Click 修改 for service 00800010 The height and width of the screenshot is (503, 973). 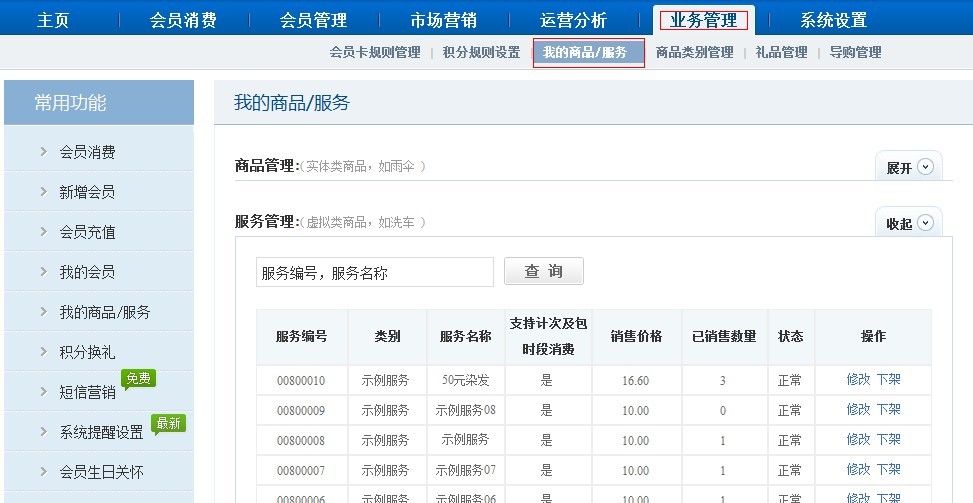[x=858, y=380]
